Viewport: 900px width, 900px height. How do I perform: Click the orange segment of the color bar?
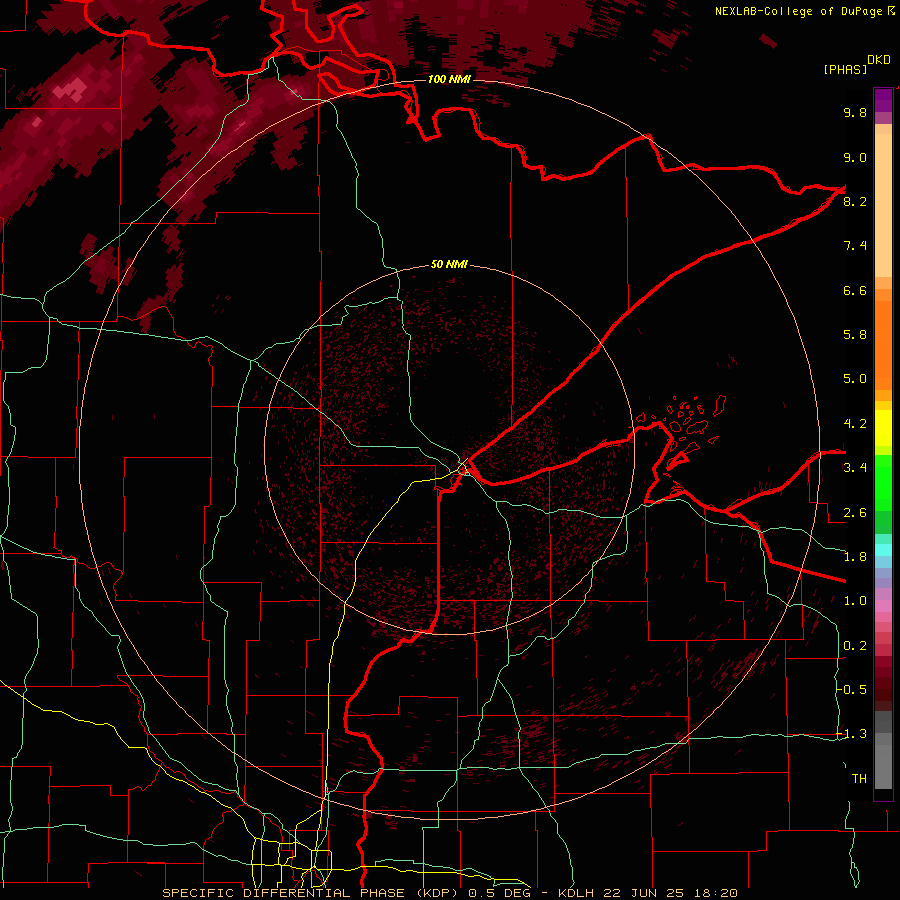tap(883, 344)
